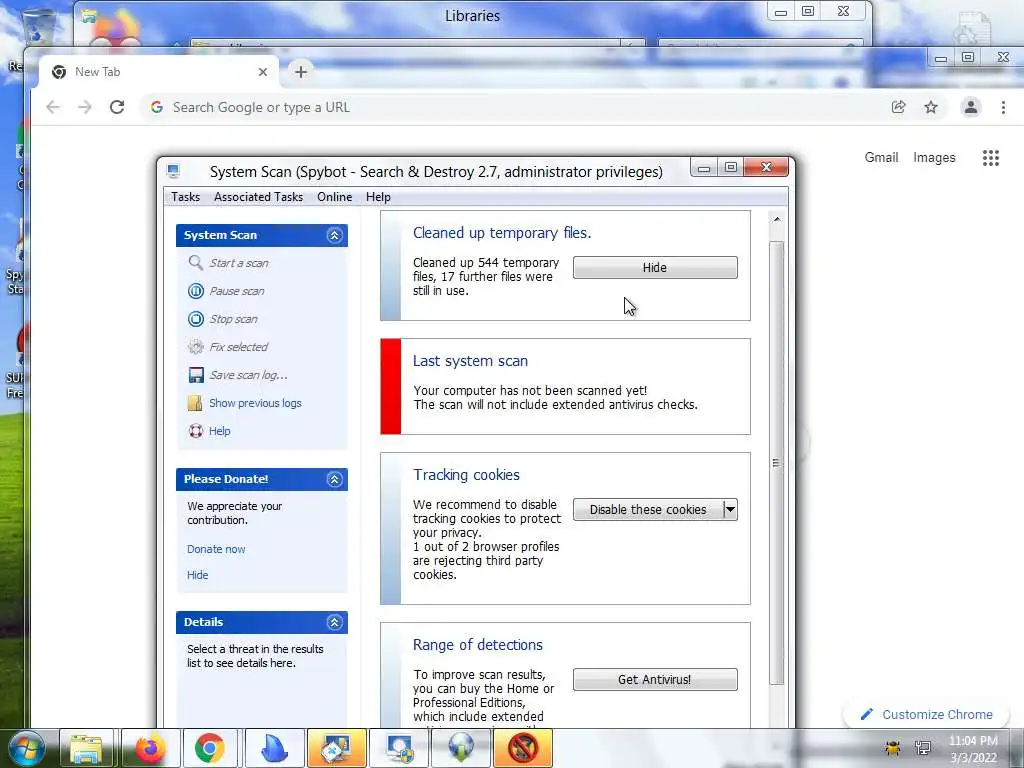Click the Last system scan heading

click(x=470, y=360)
